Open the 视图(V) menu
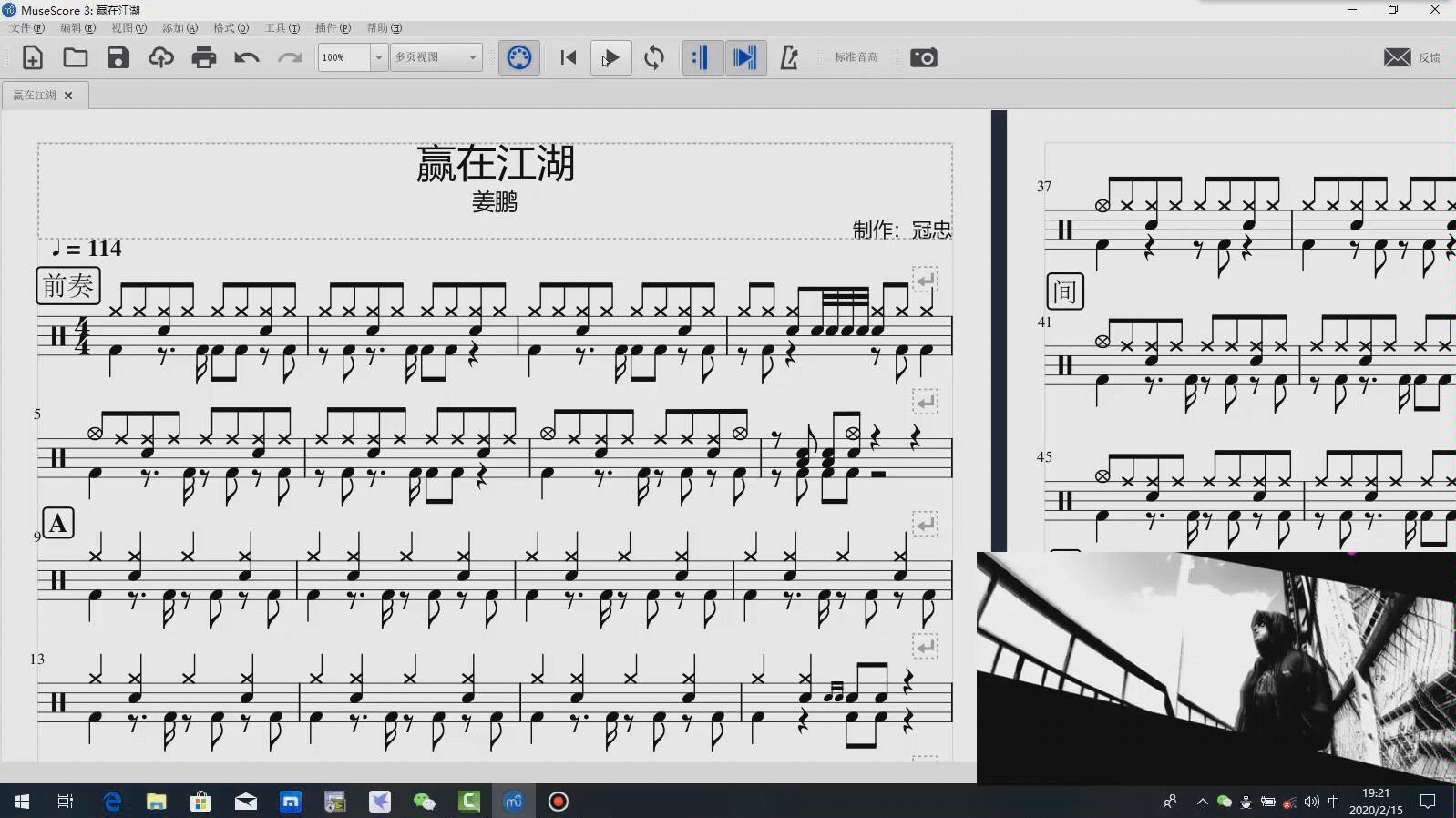 click(128, 28)
